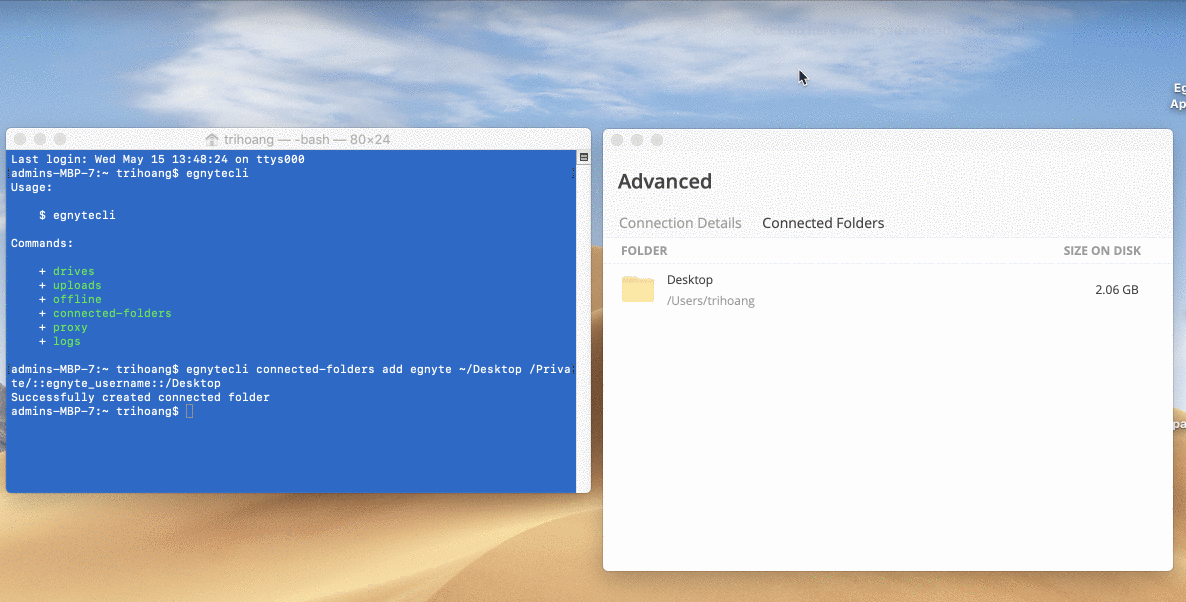Screen dimensions: 1186x602
Task: Click the Advanced window heading
Action: (665, 182)
